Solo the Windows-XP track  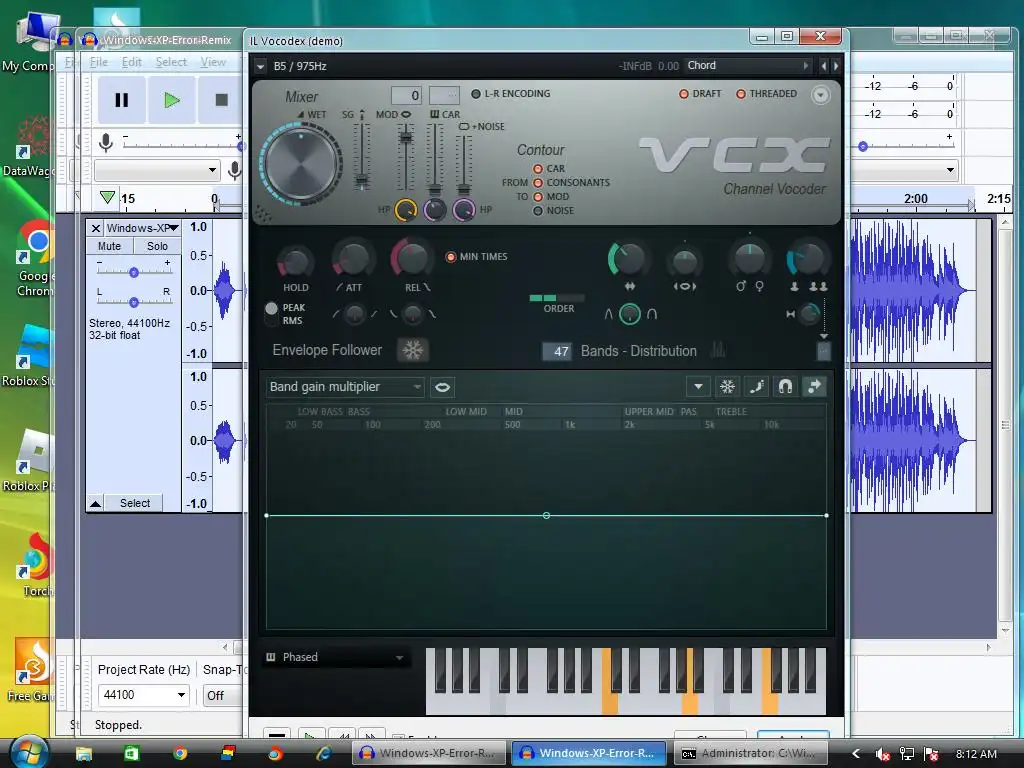(157, 246)
